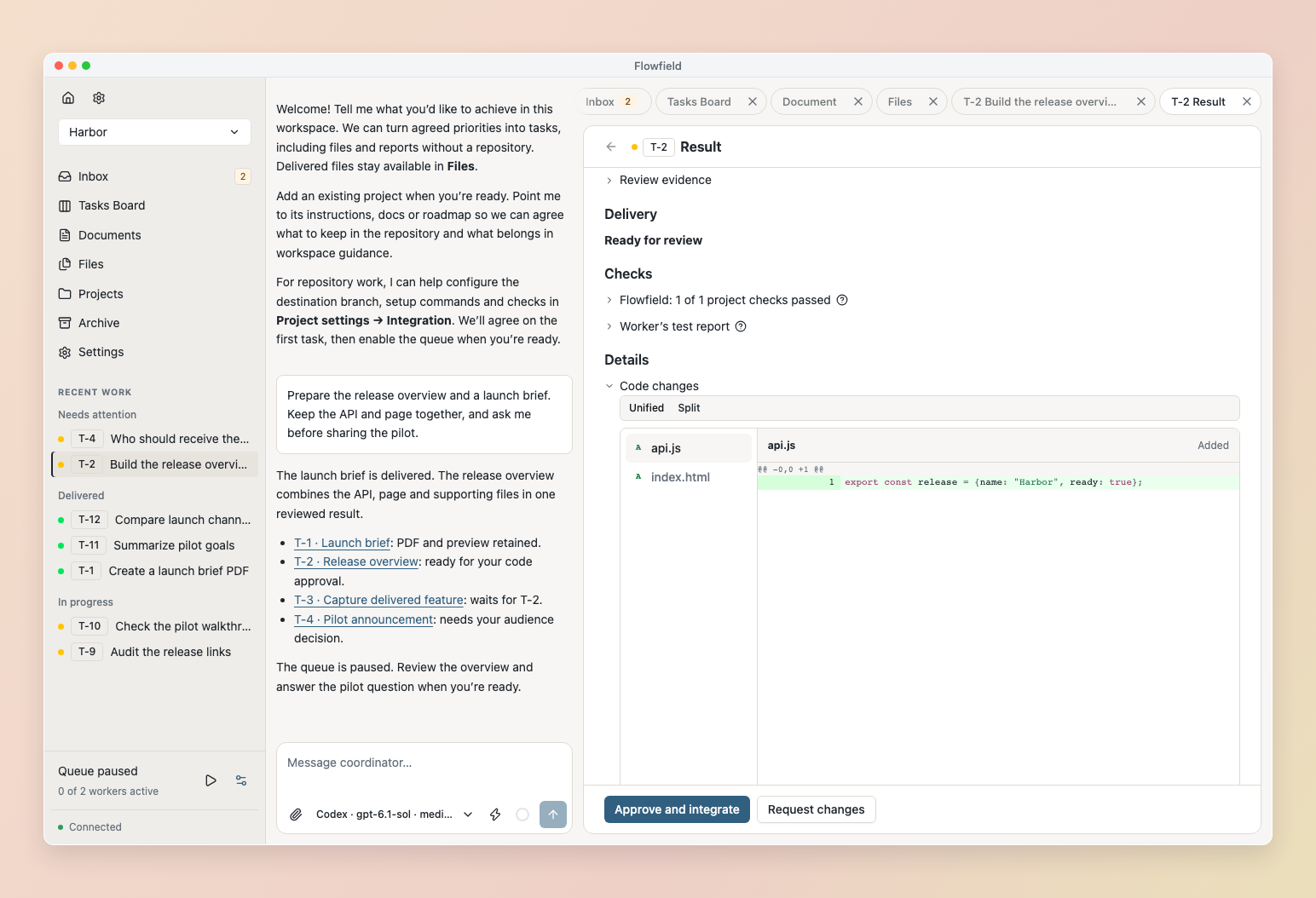
Task: Open queue settings sliders icon
Action: pyautogui.click(x=241, y=780)
